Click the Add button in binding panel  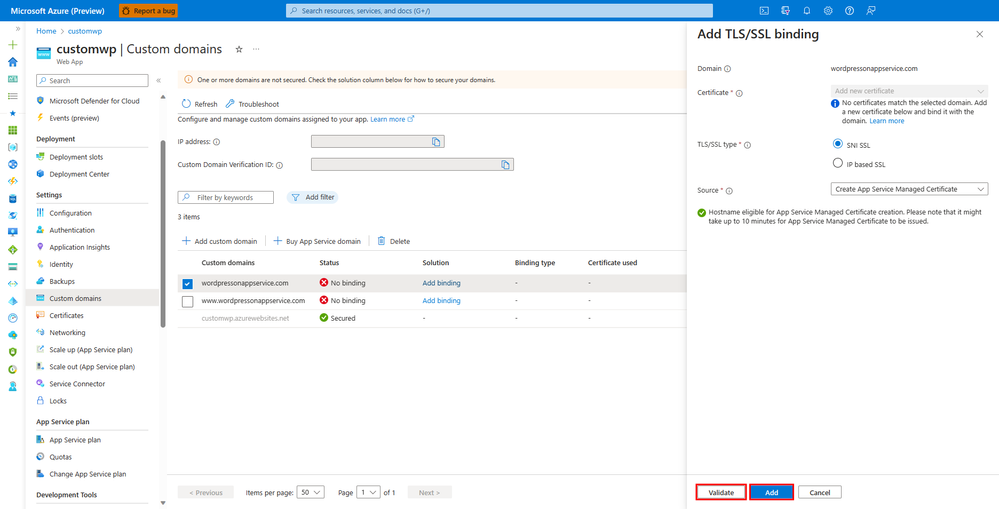click(x=772, y=492)
